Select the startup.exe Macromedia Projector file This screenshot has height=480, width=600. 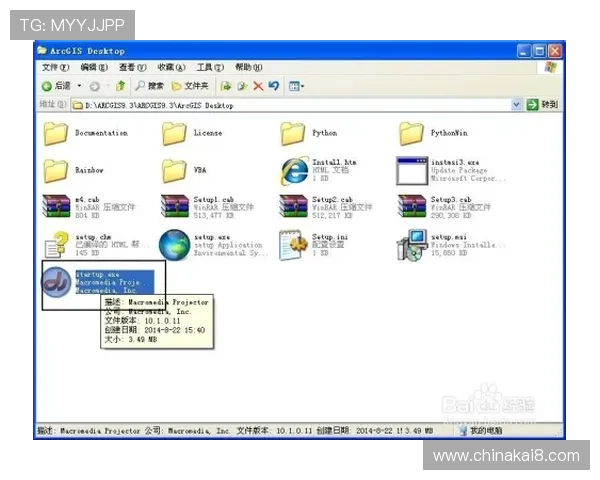tap(56, 282)
